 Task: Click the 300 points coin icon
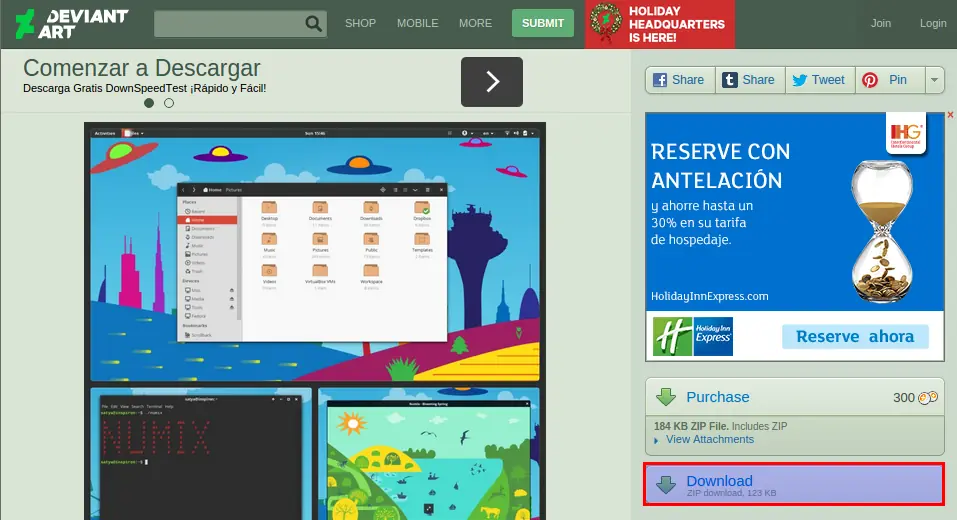point(928,398)
